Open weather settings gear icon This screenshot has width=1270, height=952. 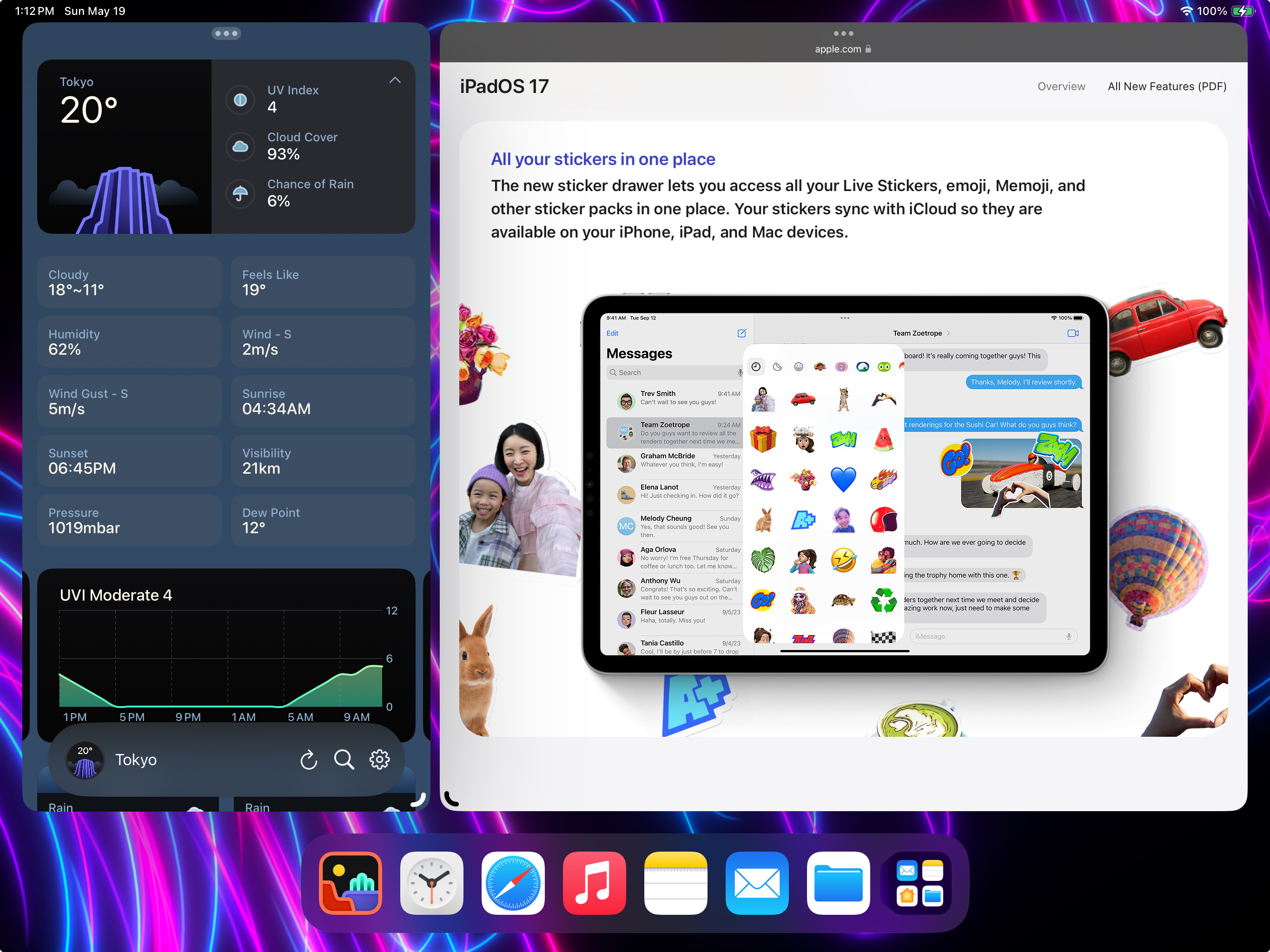coord(379,760)
